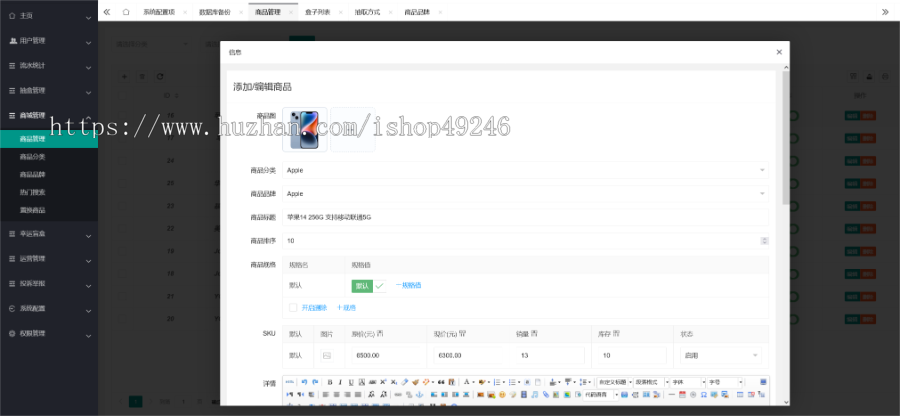Open the 字号 font size dropdown

(x=724, y=382)
